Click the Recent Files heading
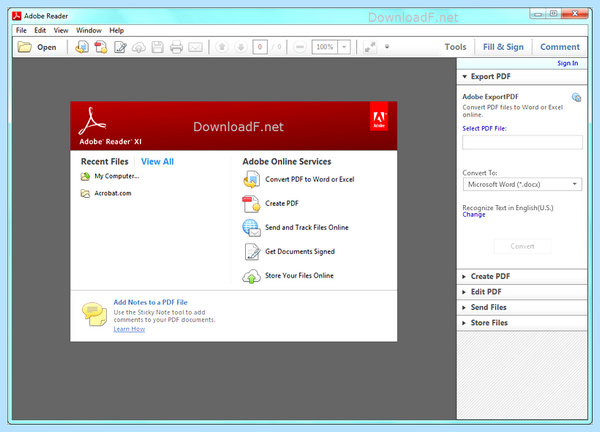600x432 pixels. click(104, 161)
